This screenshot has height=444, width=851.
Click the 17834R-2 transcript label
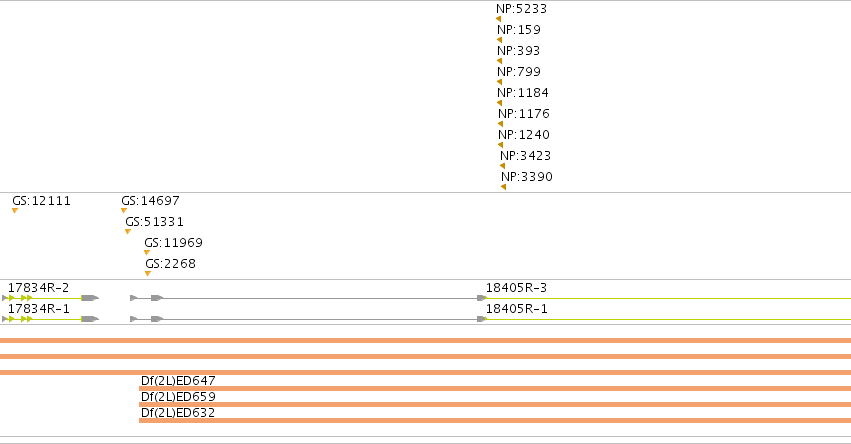click(x=39, y=288)
